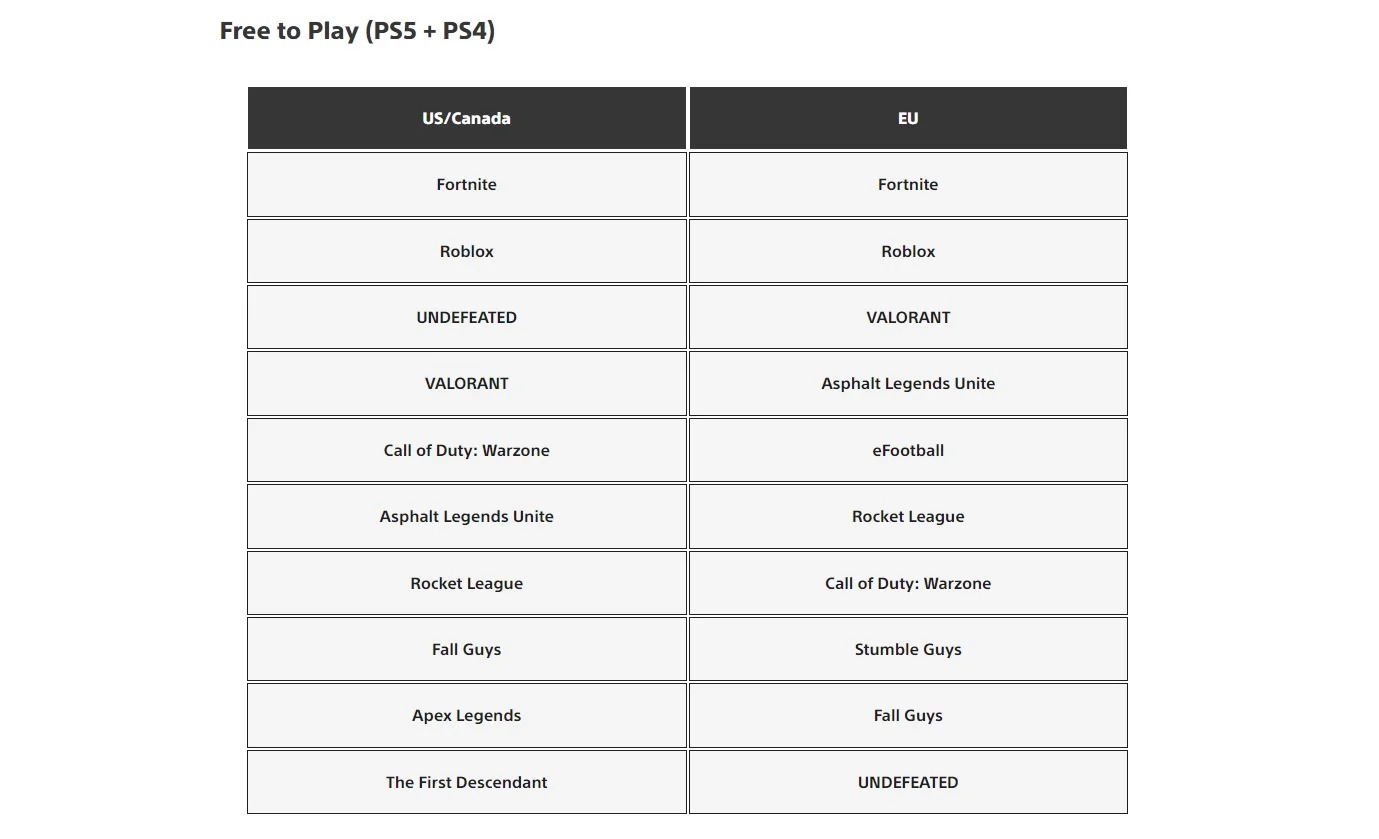Click VALORANT in the EU column

pyautogui.click(x=907, y=317)
